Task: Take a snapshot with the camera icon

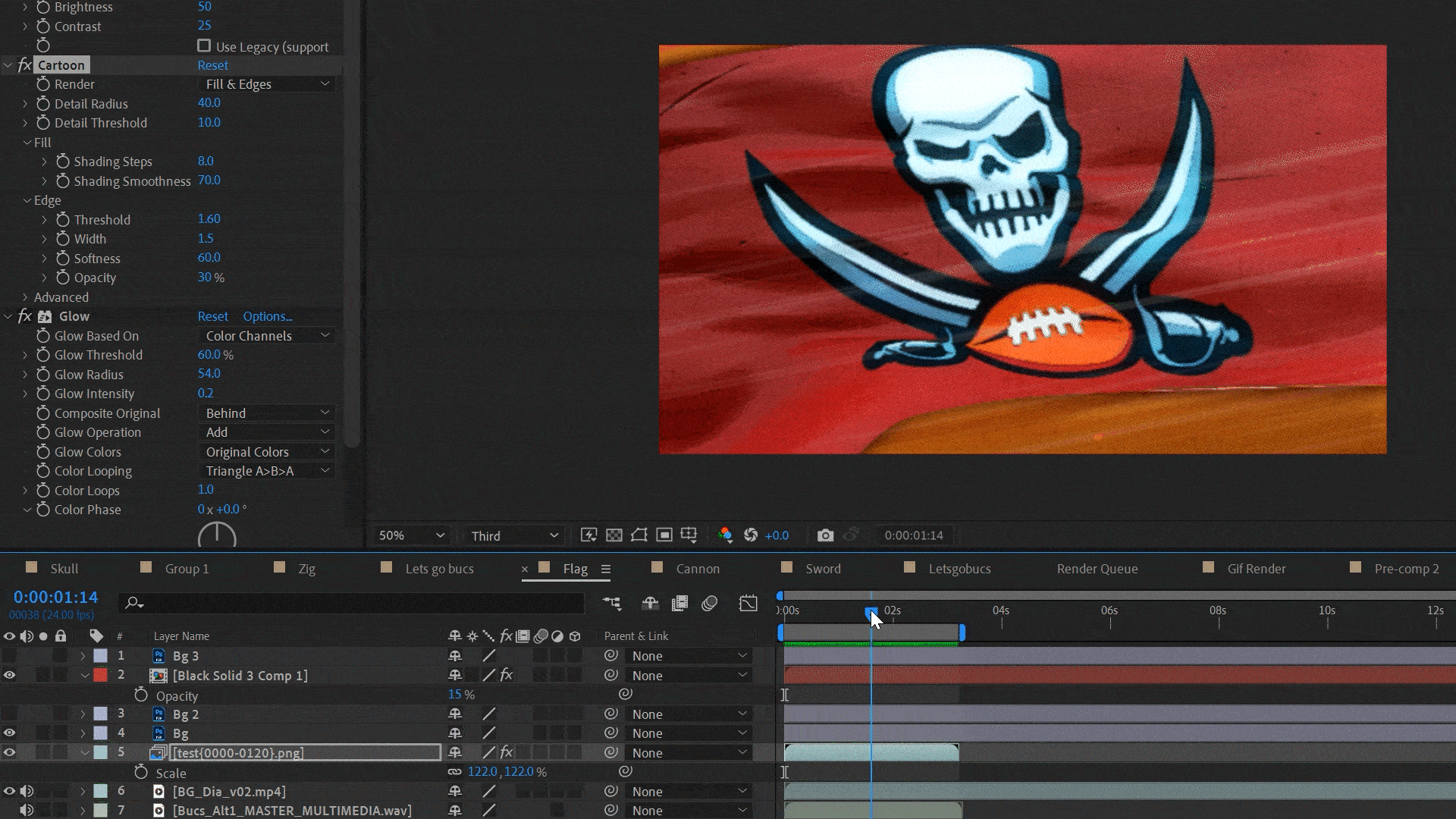Action: tap(825, 535)
